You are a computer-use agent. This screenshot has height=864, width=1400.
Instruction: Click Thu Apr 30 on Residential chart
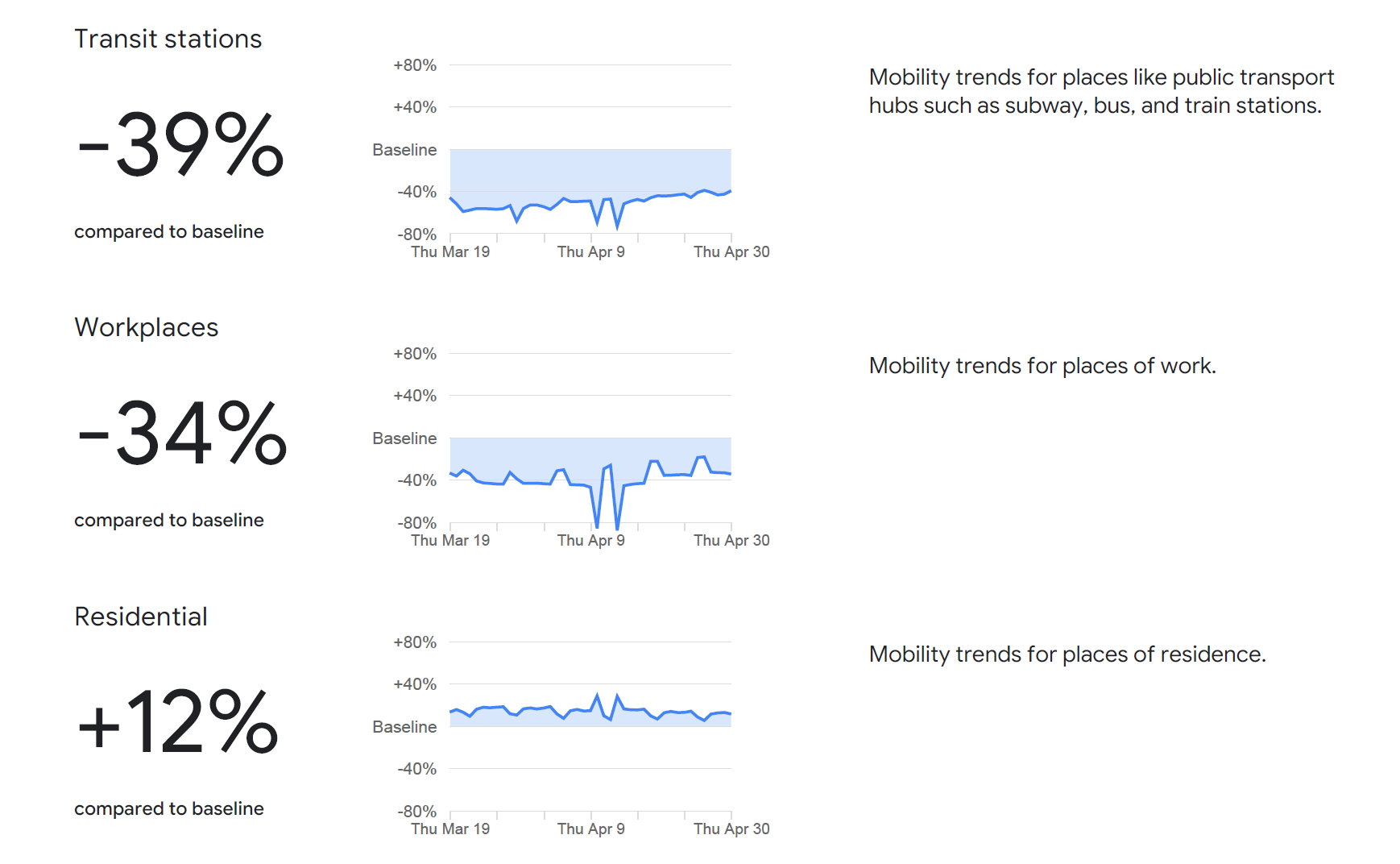tap(731, 829)
